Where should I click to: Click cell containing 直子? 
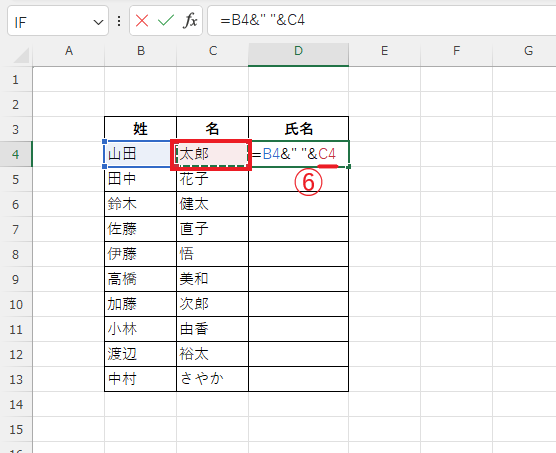click(x=213, y=229)
